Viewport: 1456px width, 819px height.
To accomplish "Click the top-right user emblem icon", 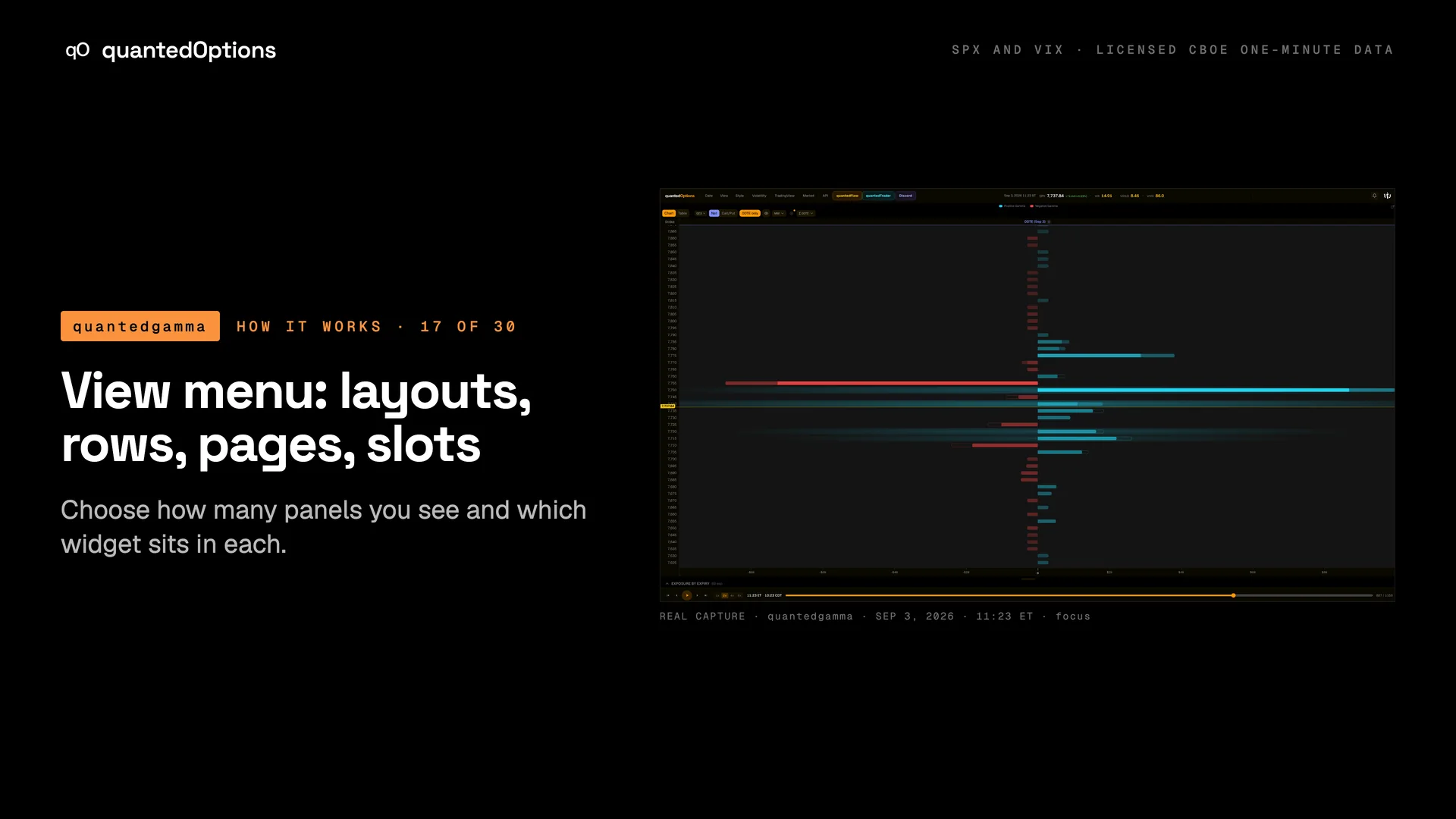I will click(x=1387, y=196).
